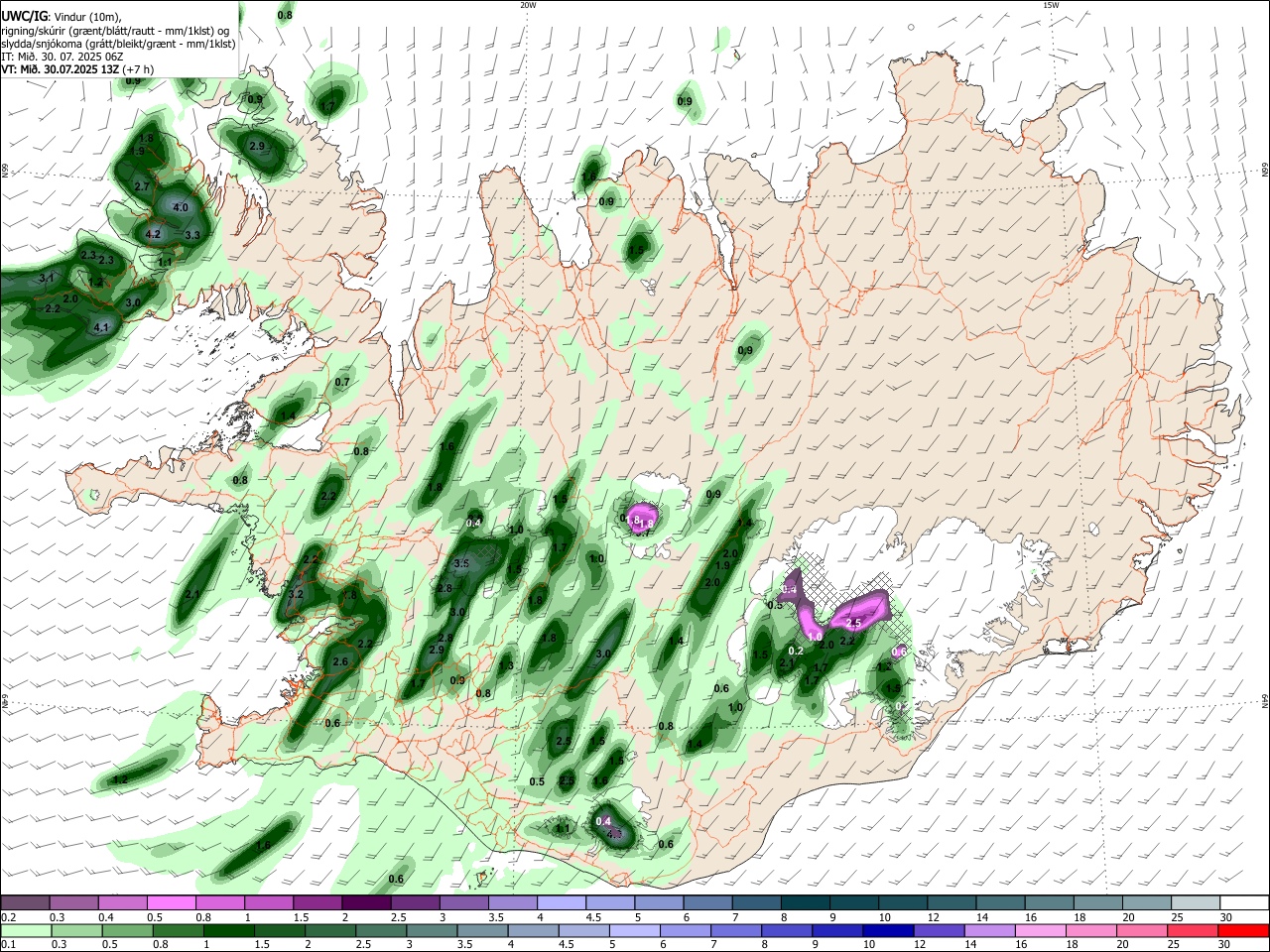Click the '0.1' label in the rain legend
This screenshot has width=1270, height=952.
pos(7,945)
